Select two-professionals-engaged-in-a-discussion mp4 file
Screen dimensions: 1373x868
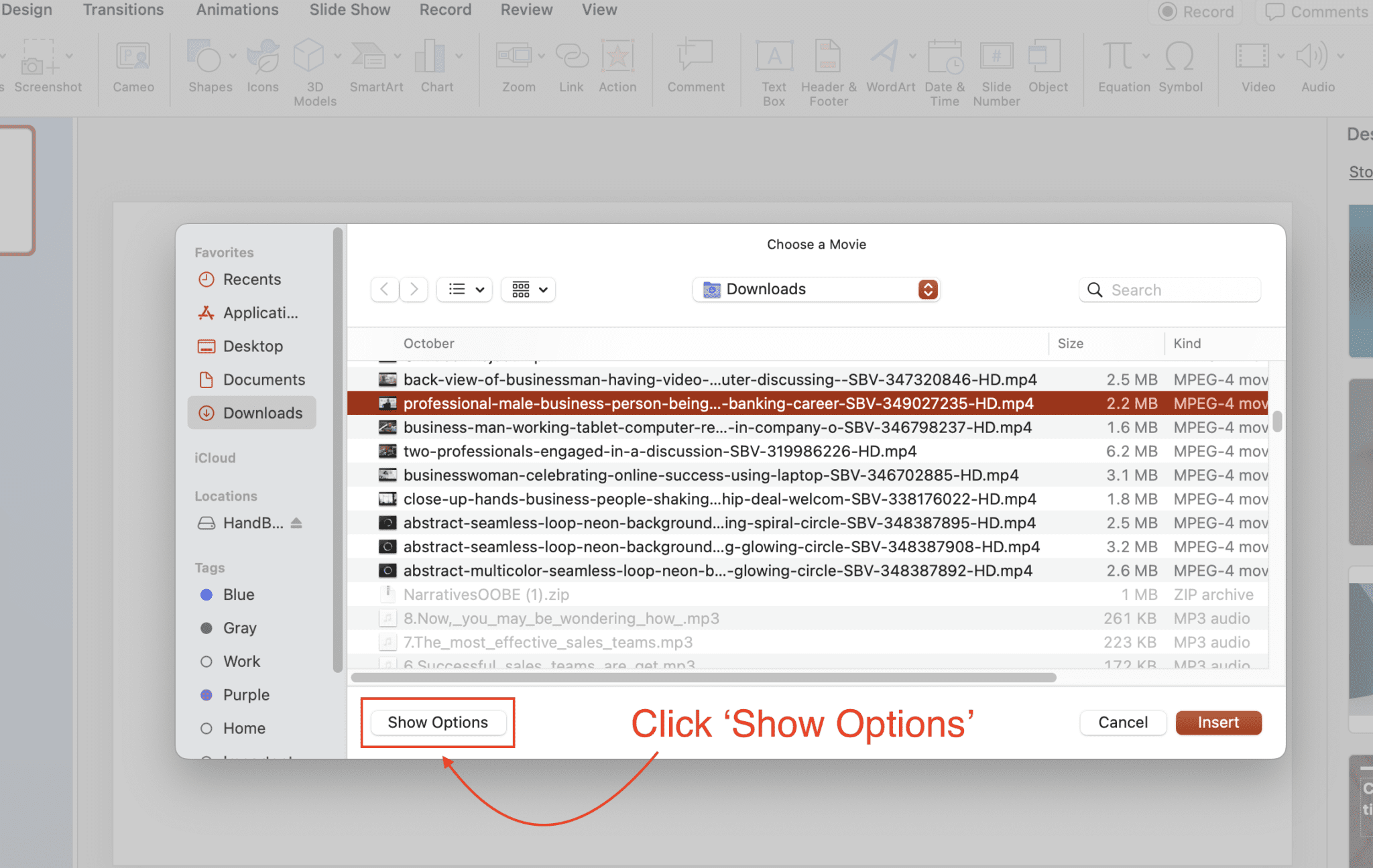pyautogui.click(x=660, y=452)
